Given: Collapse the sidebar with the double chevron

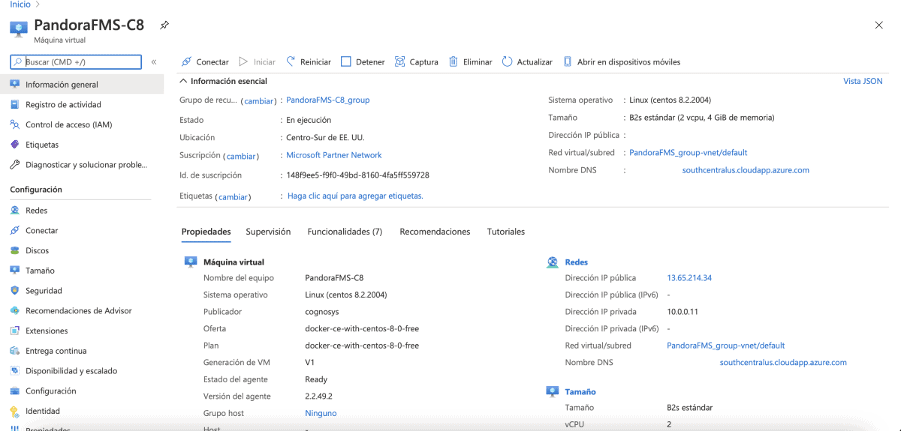Looking at the screenshot, I should pyautogui.click(x=154, y=62).
